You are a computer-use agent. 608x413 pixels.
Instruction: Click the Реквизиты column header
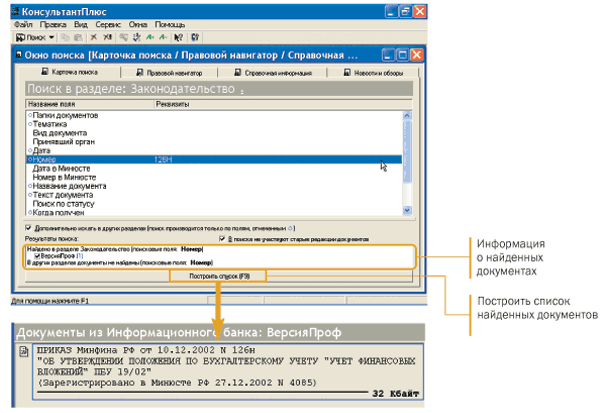283,104
